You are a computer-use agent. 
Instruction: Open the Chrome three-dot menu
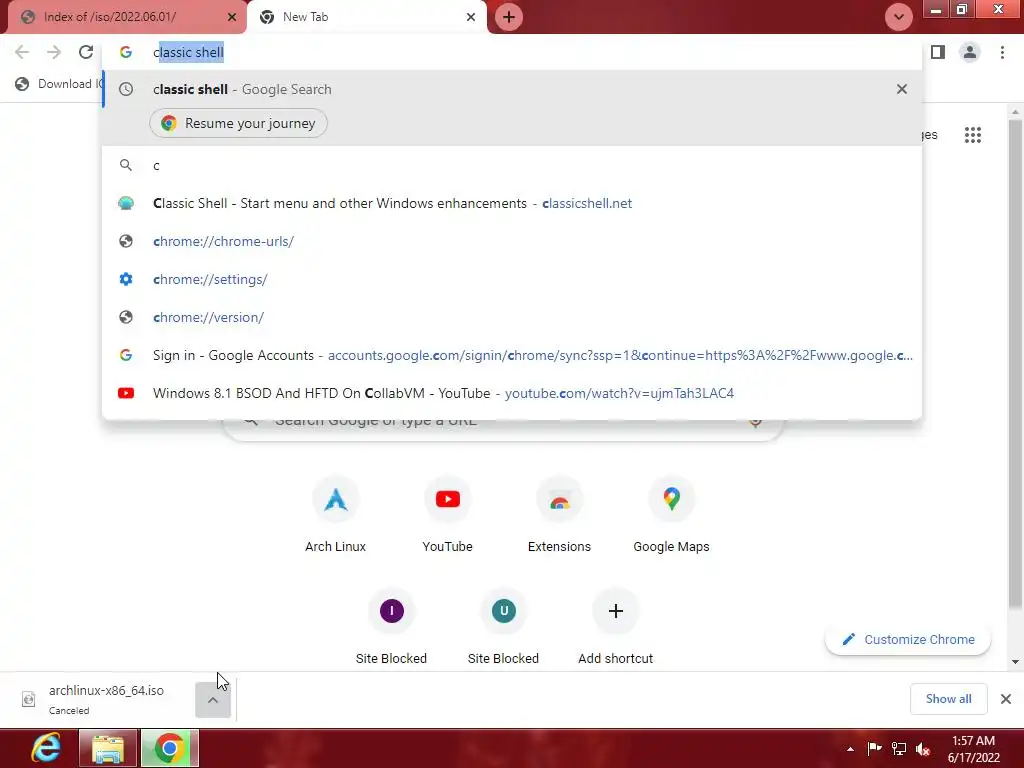pos(1002,52)
